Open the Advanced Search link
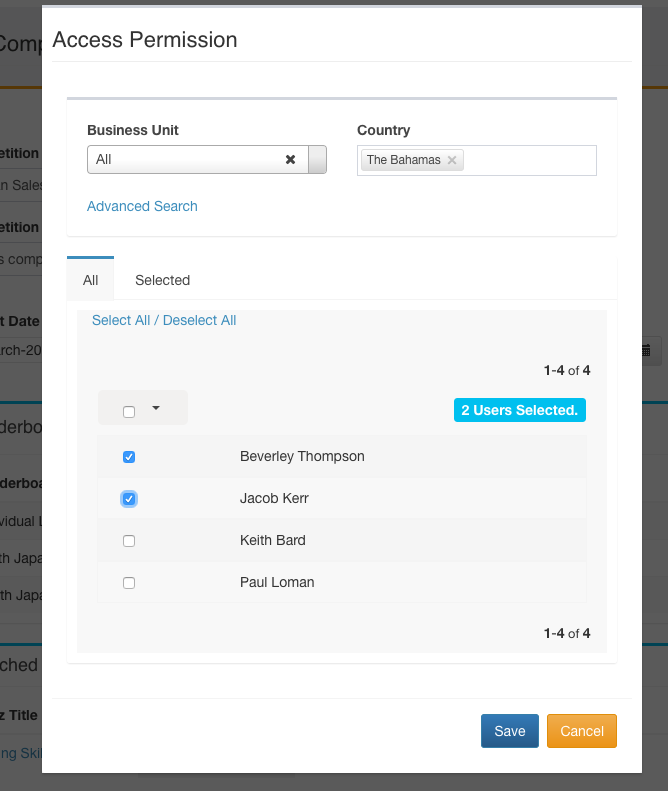 click(x=142, y=206)
